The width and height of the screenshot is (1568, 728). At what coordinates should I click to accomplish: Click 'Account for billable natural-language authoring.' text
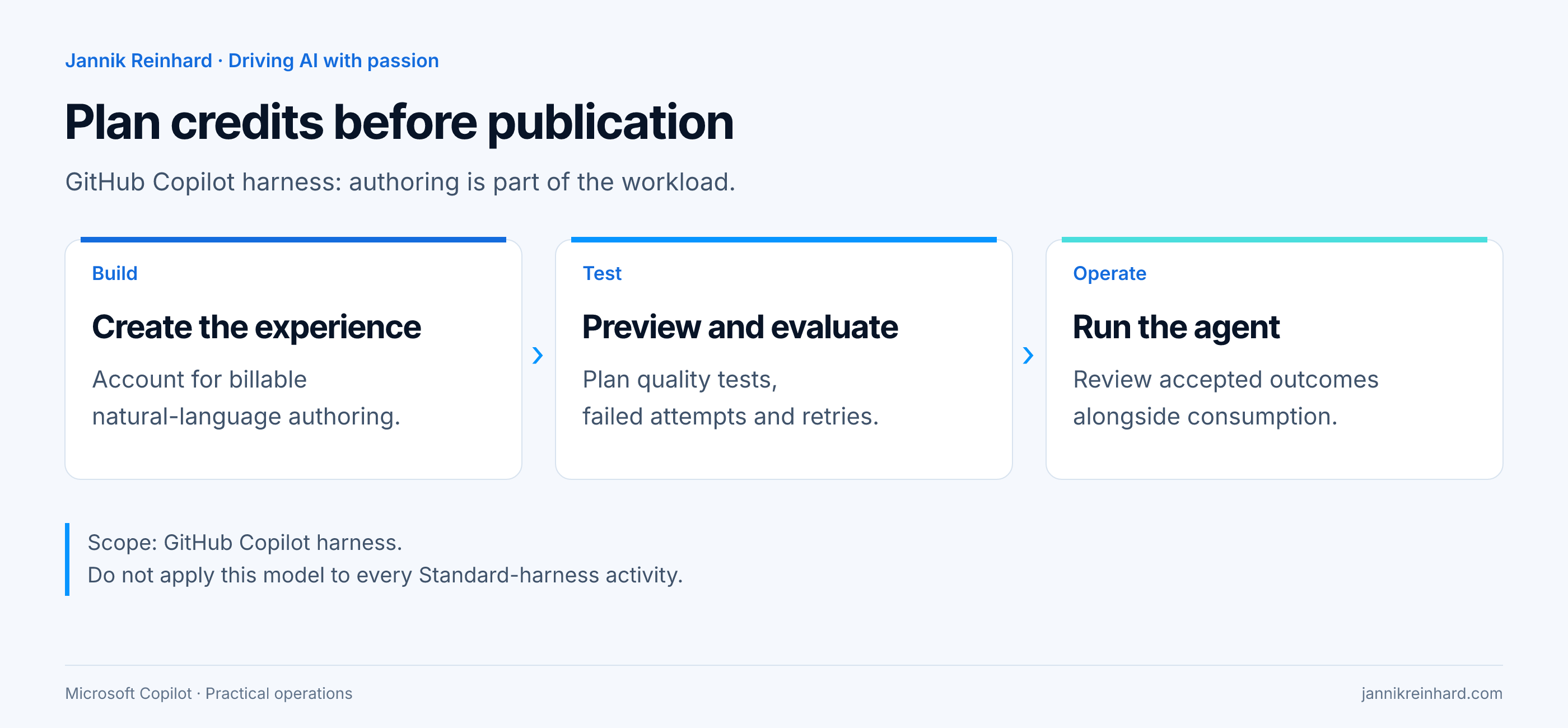(246, 398)
